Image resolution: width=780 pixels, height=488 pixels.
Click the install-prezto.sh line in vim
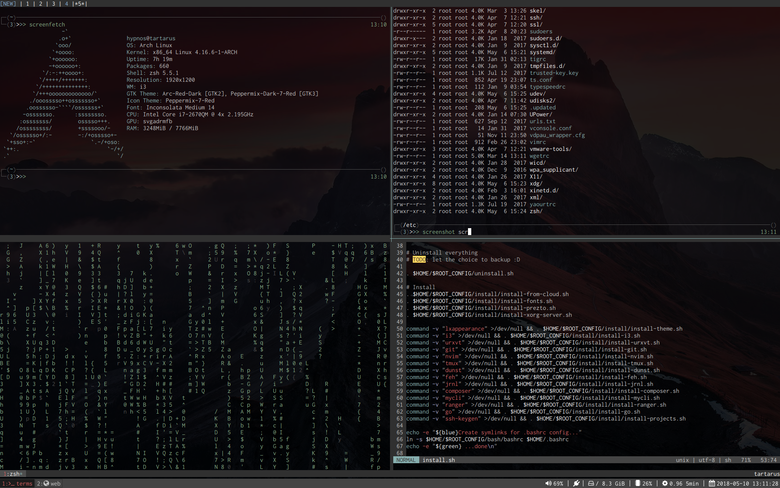(x=481, y=308)
